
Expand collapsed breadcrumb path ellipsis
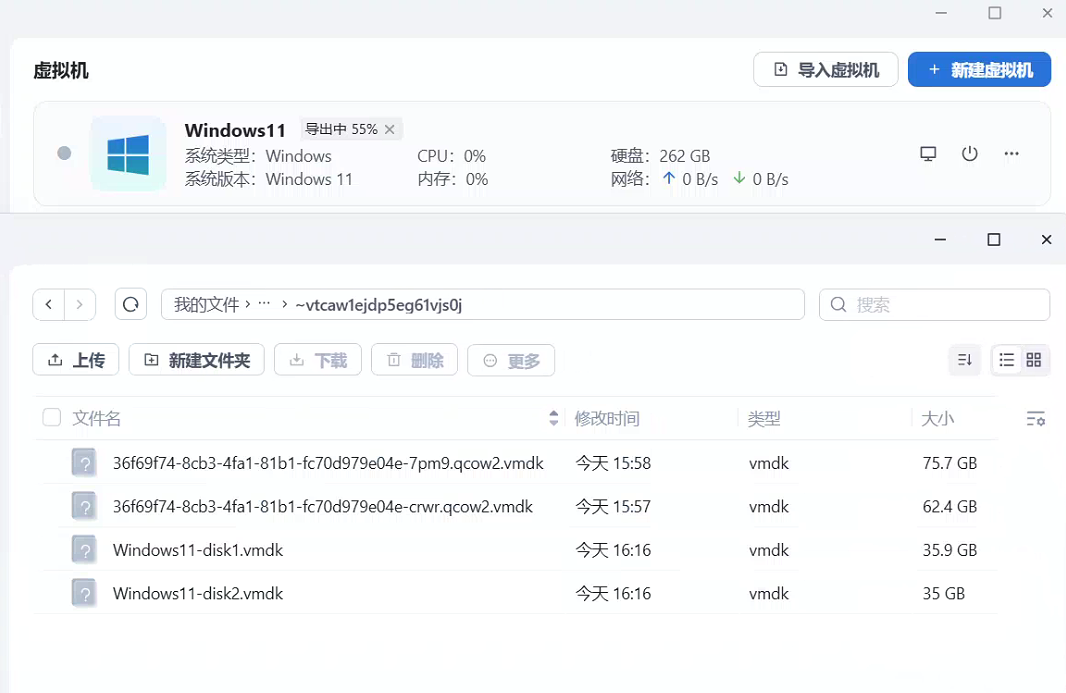(x=264, y=304)
